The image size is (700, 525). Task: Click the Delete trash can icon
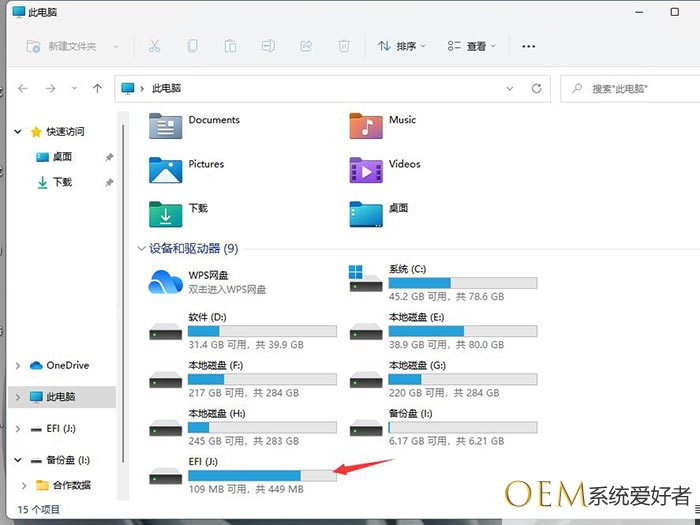pos(344,46)
